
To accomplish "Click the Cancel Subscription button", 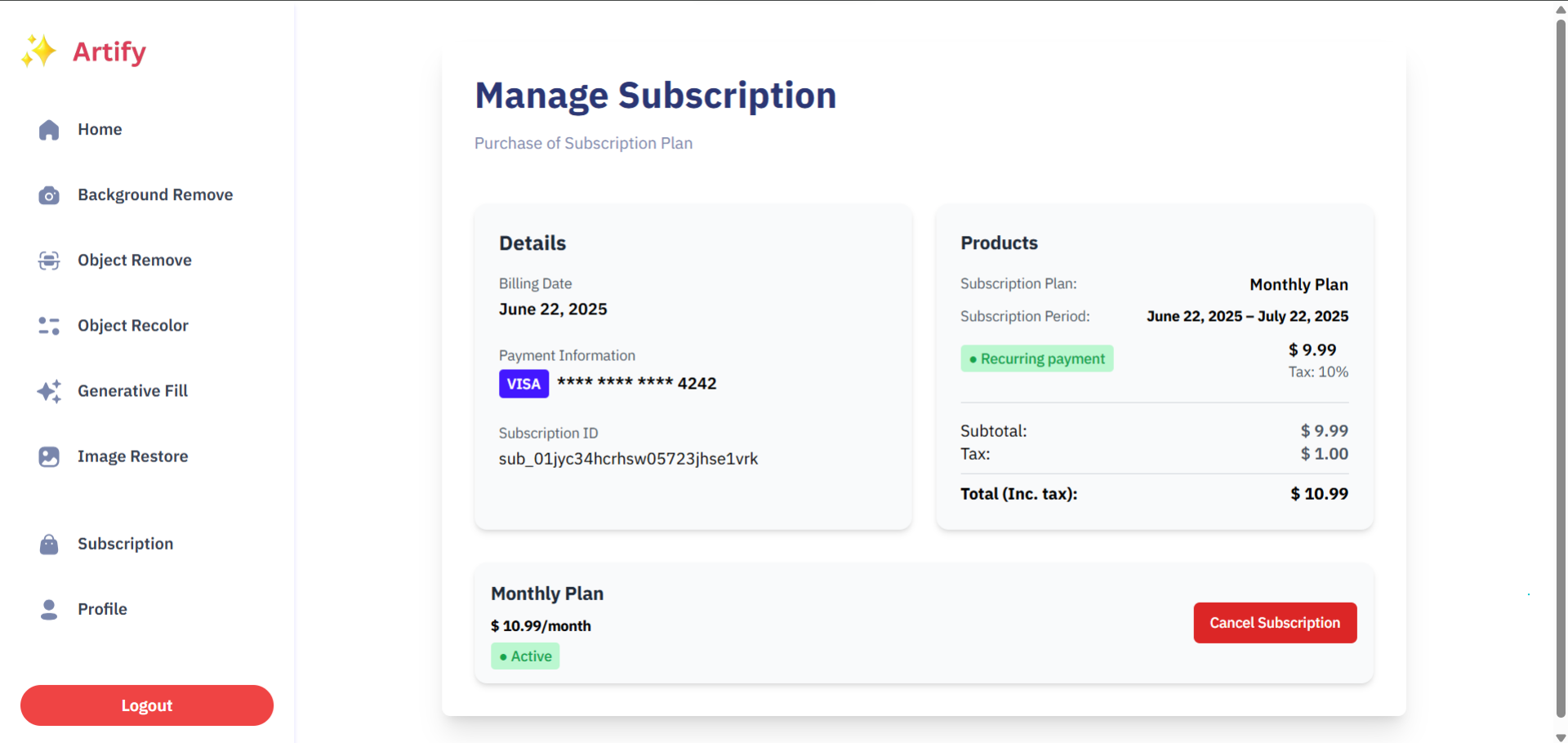I will click(1275, 623).
